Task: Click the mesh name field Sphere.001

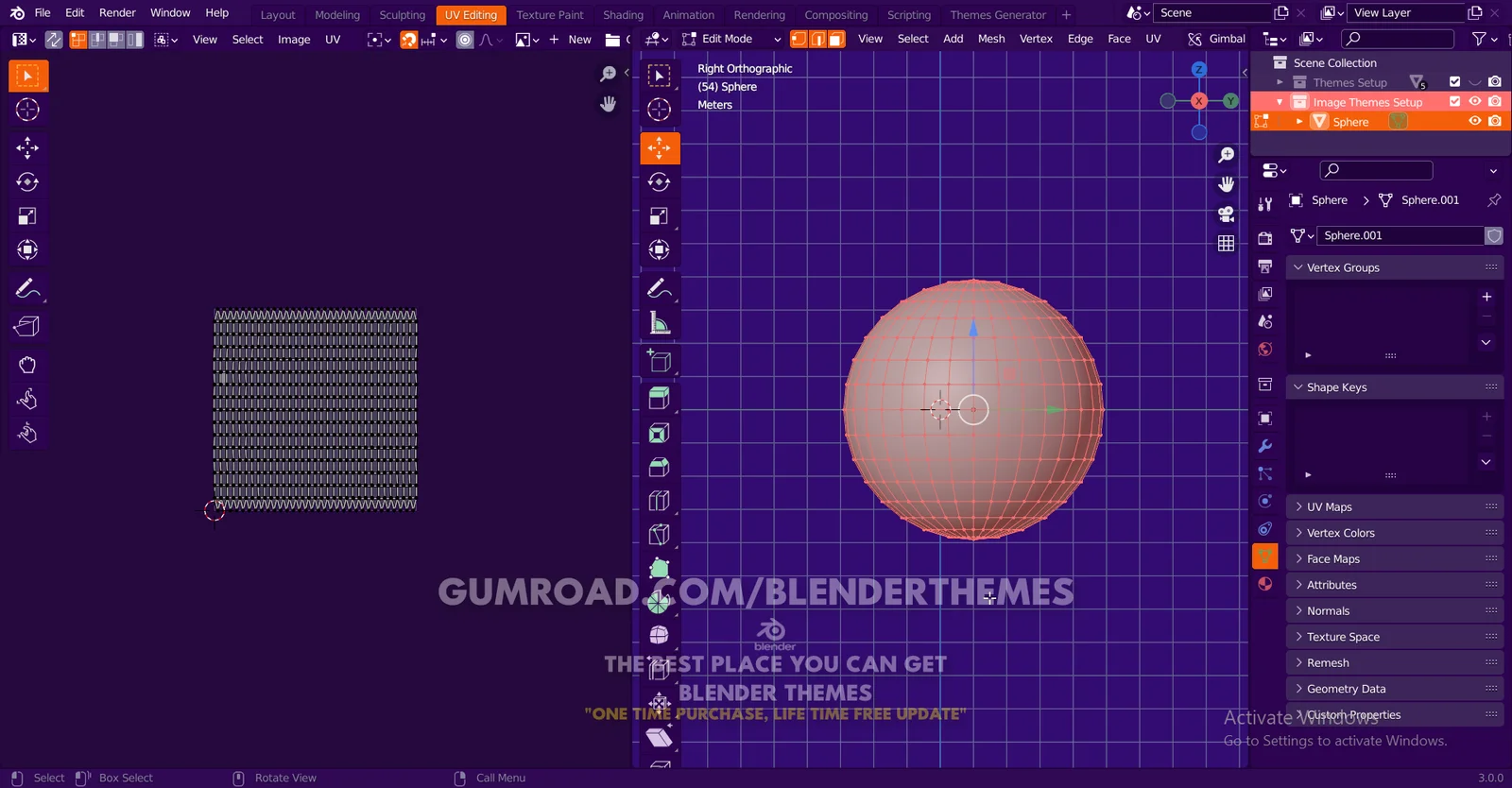Action: pos(1400,235)
